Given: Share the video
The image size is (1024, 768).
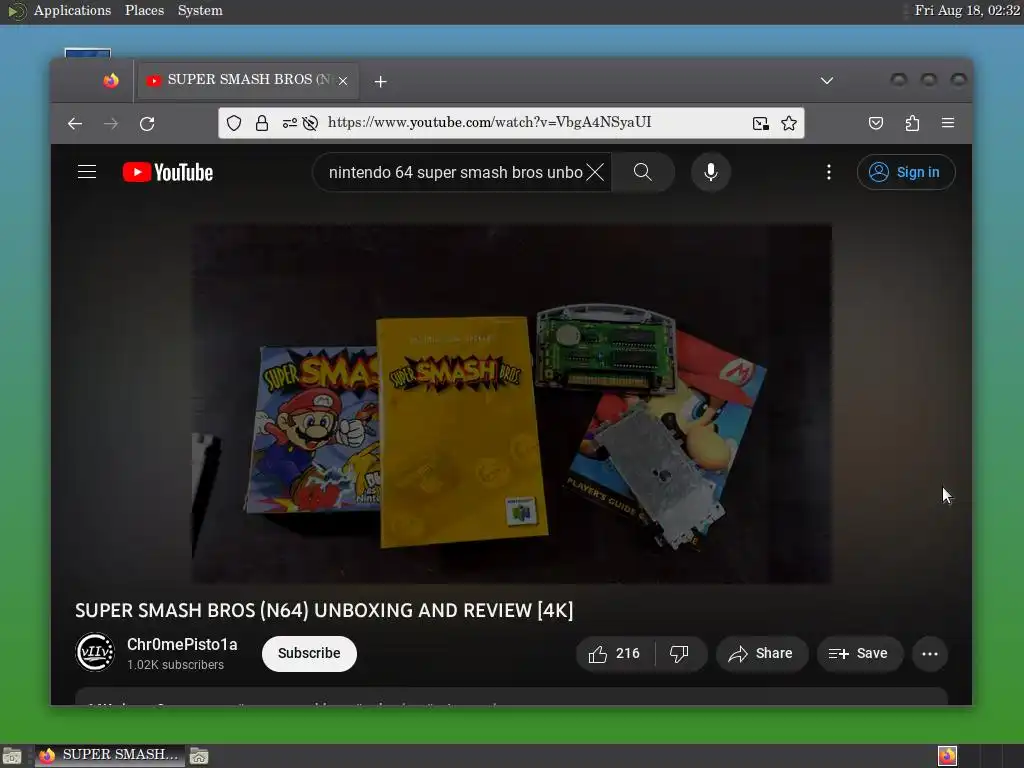Looking at the screenshot, I should (761, 654).
